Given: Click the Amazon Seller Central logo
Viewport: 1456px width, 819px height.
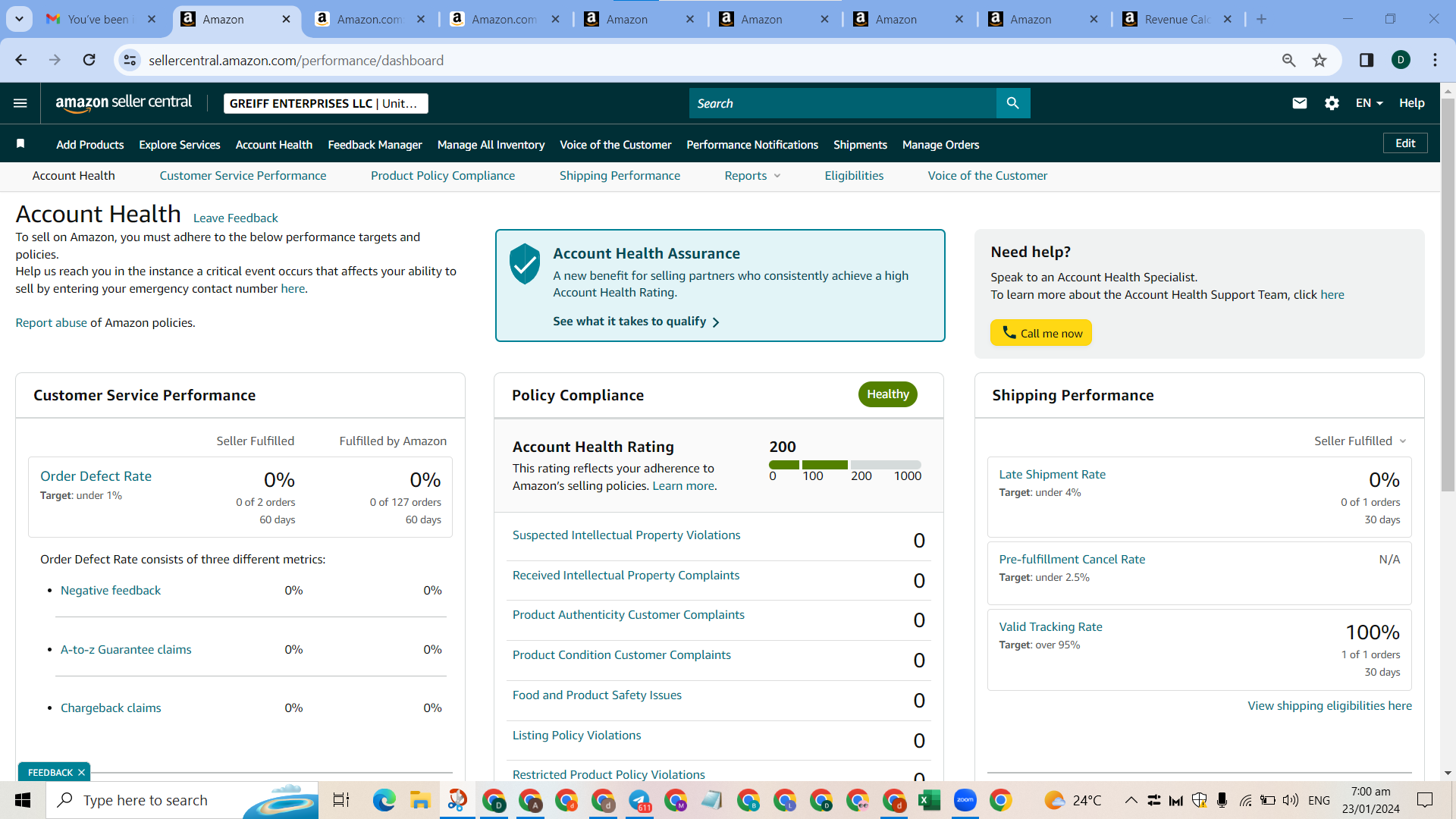Looking at the screenshot, I should pos(124,103).
